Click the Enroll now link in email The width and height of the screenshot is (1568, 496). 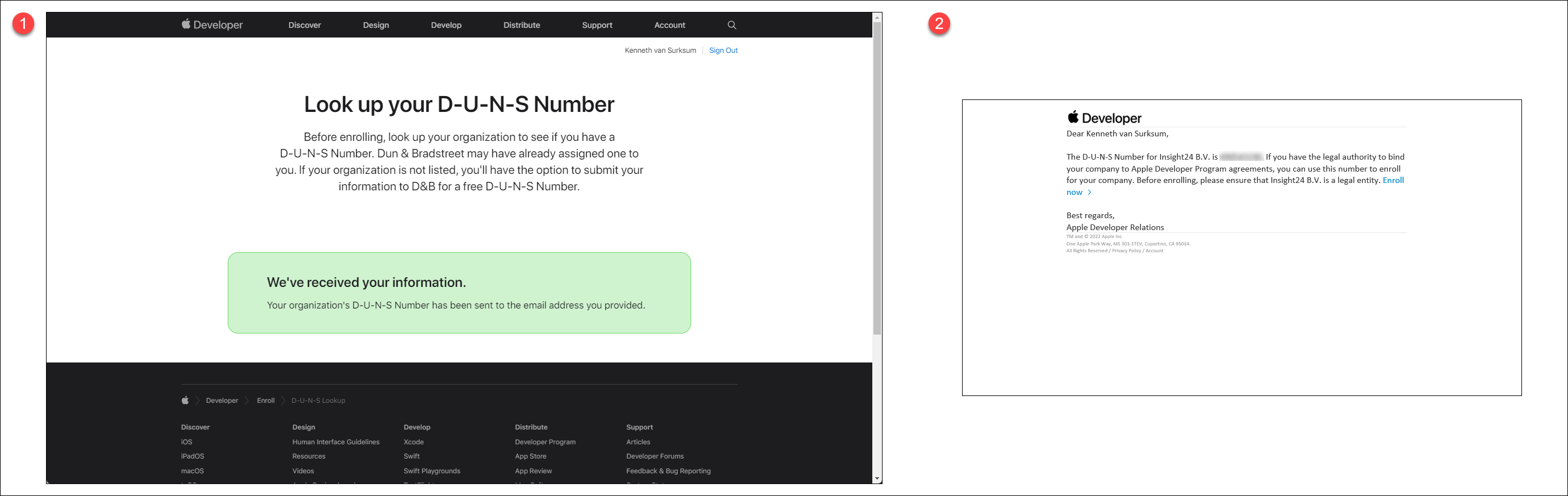(1394, 181)
